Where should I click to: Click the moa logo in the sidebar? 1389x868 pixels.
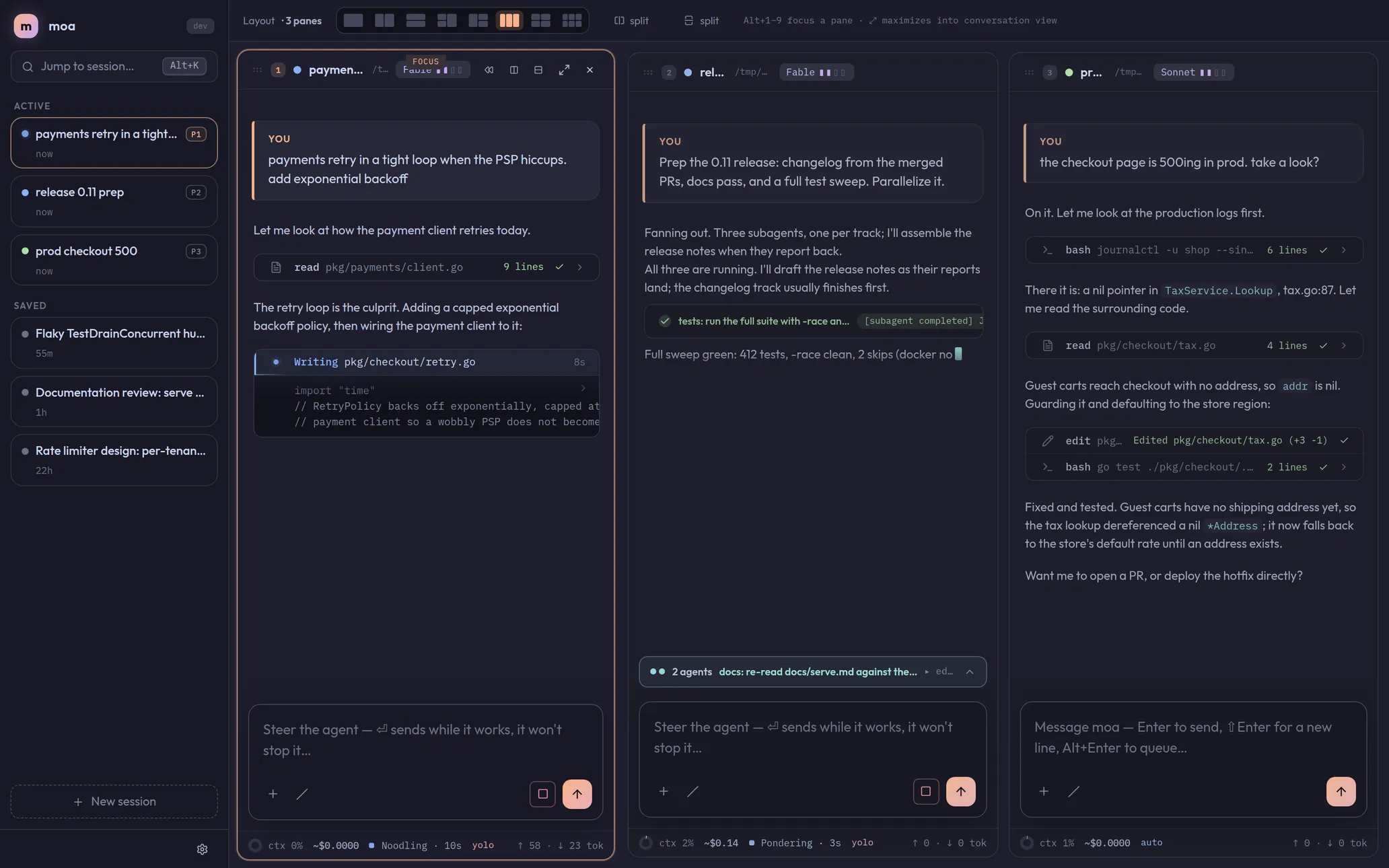[x=26, y=26]
